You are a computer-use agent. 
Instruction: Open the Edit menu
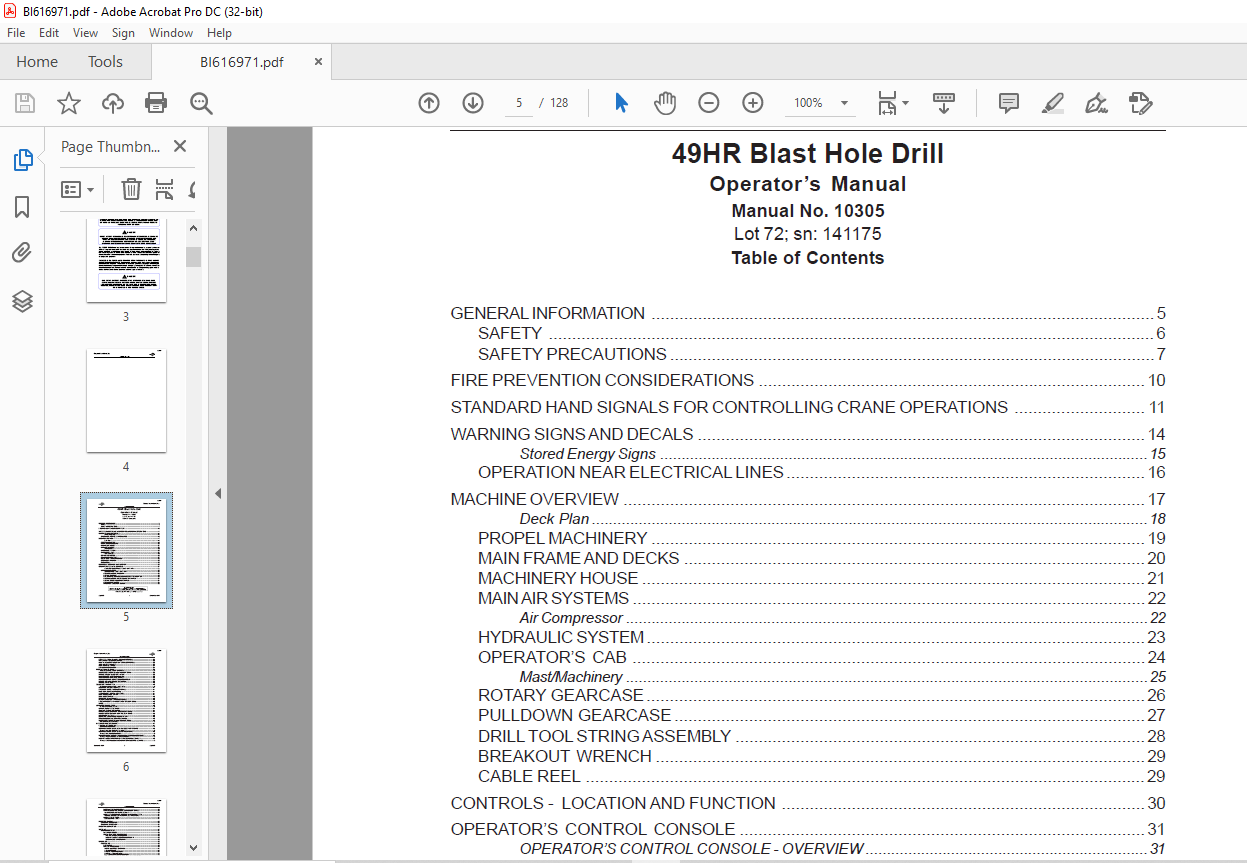tap(49, 33)
